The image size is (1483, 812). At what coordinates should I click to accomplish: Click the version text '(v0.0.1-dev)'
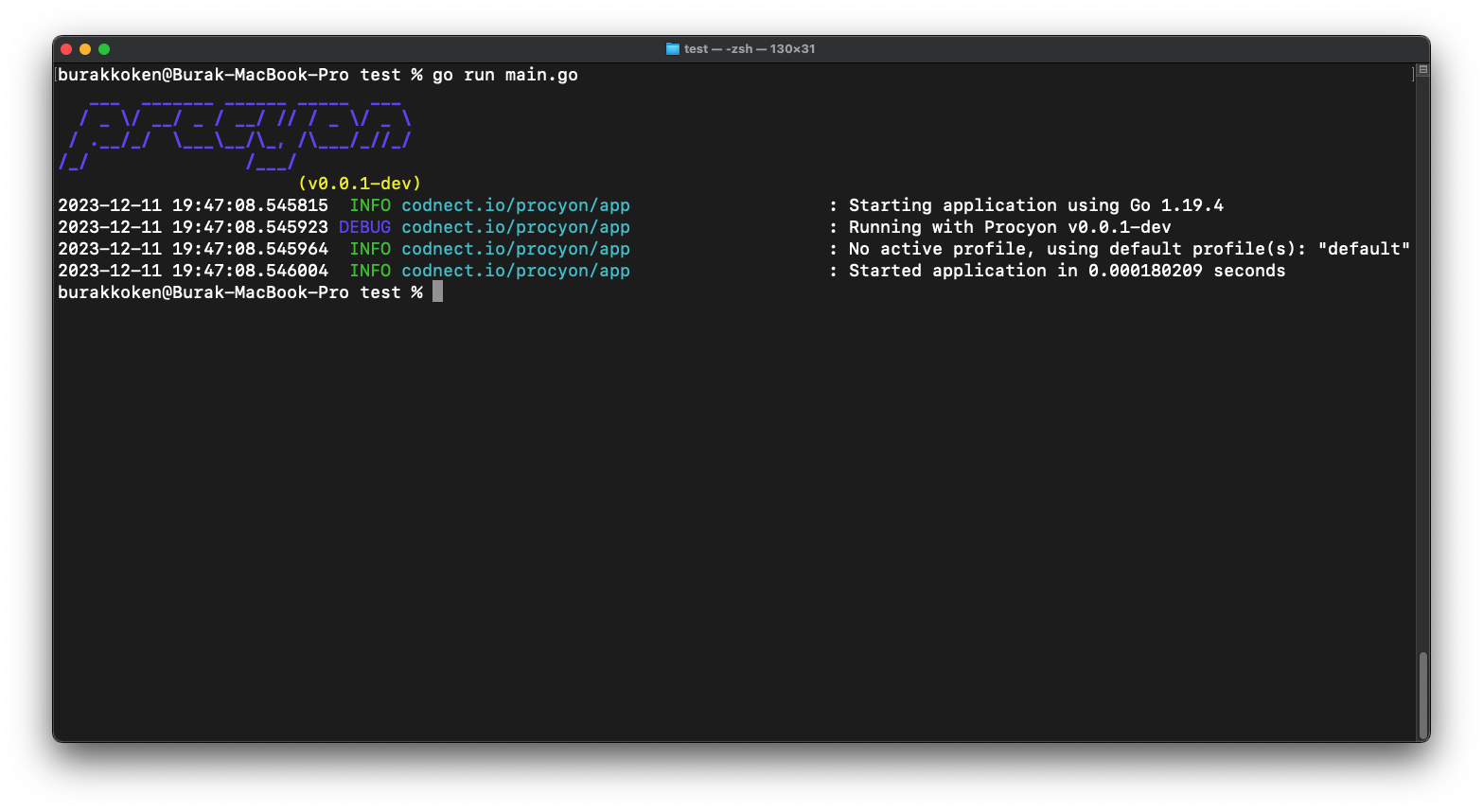(360, 184)
